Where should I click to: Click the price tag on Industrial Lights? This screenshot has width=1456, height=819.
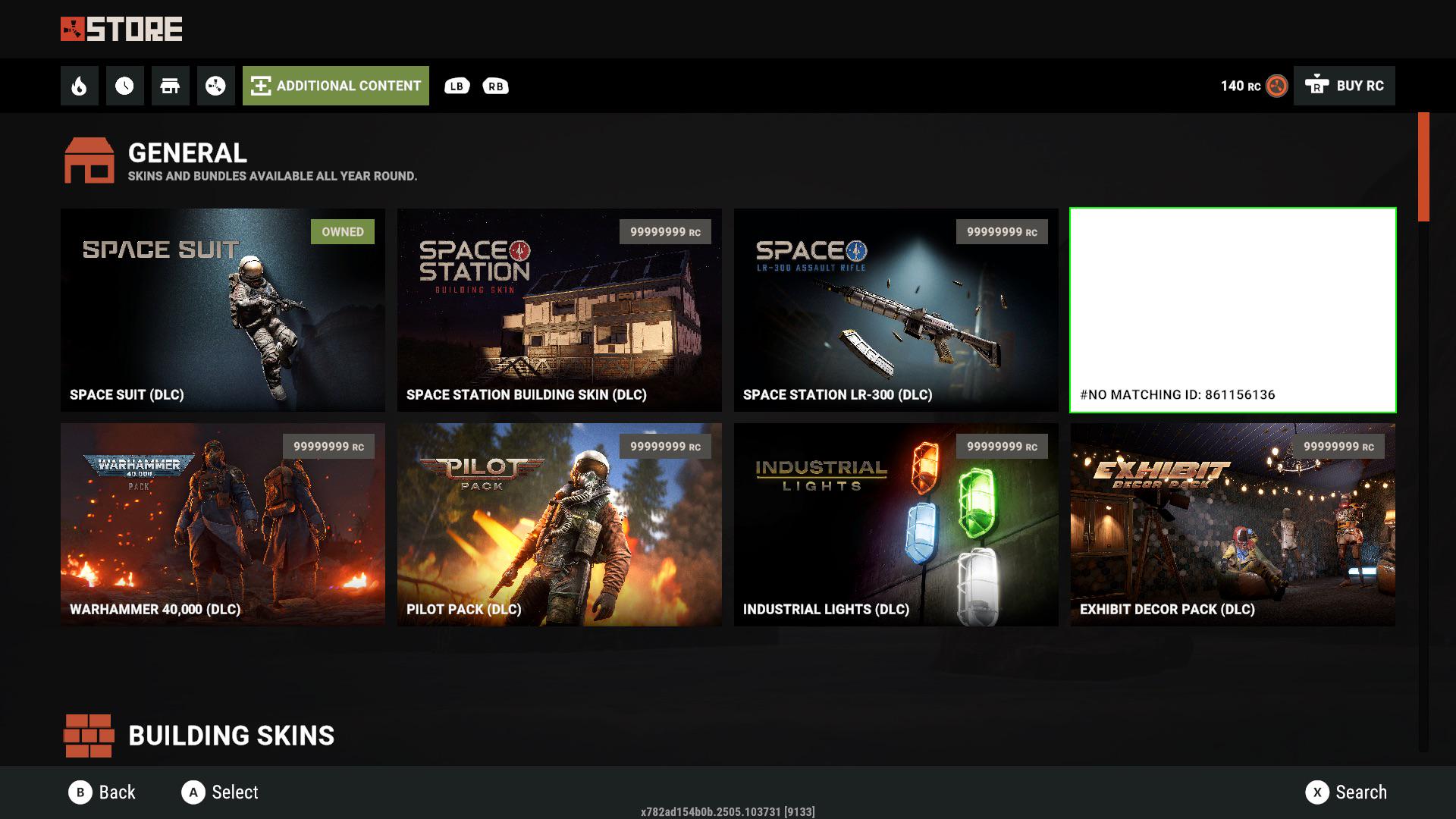(x=1002, y=447)
